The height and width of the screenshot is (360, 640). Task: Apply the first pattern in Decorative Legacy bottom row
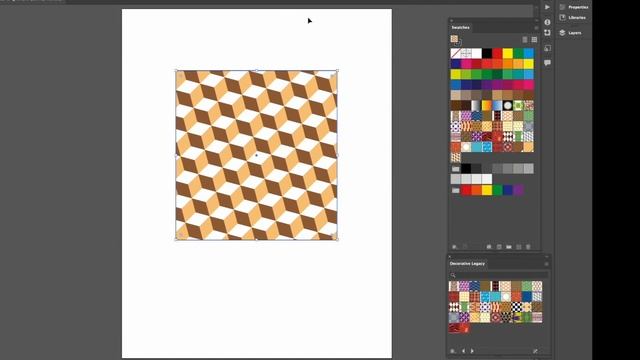[454, 328]
